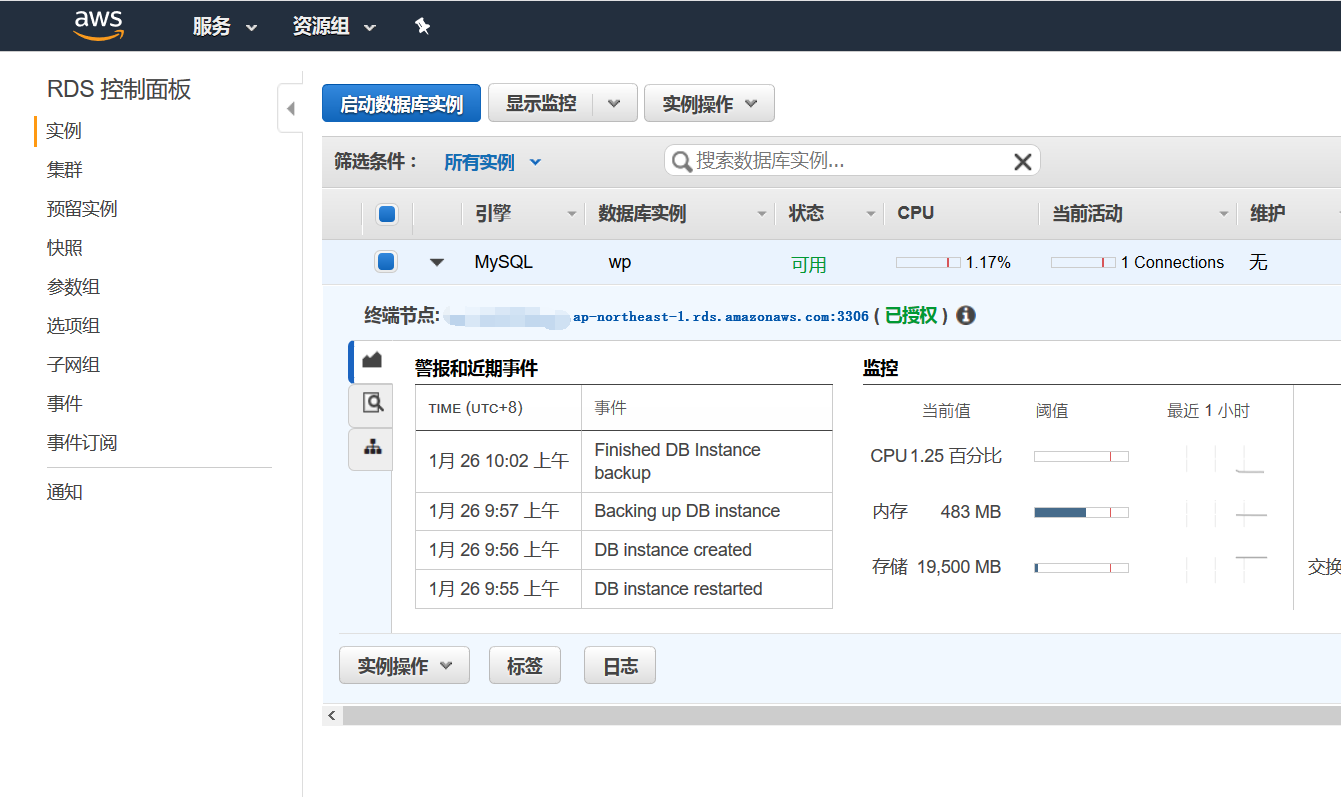1341x797 pixels.
Task: Open the replication topology tab icon
Action: point(372,447)
